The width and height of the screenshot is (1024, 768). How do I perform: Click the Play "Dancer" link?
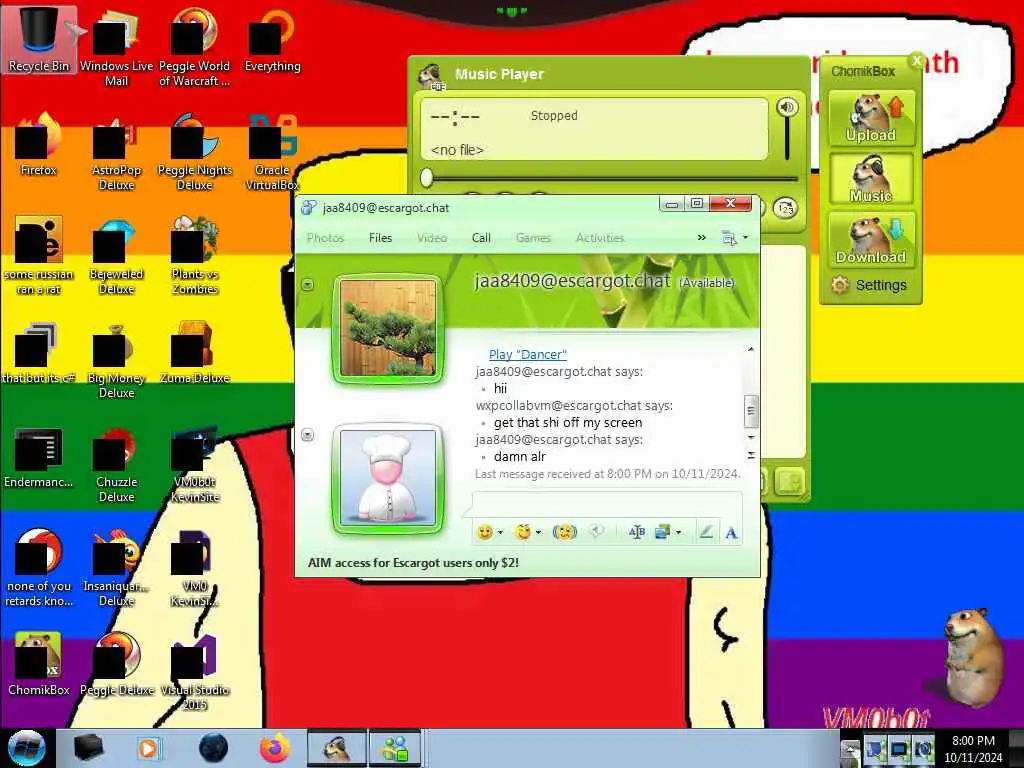(528, 355)
